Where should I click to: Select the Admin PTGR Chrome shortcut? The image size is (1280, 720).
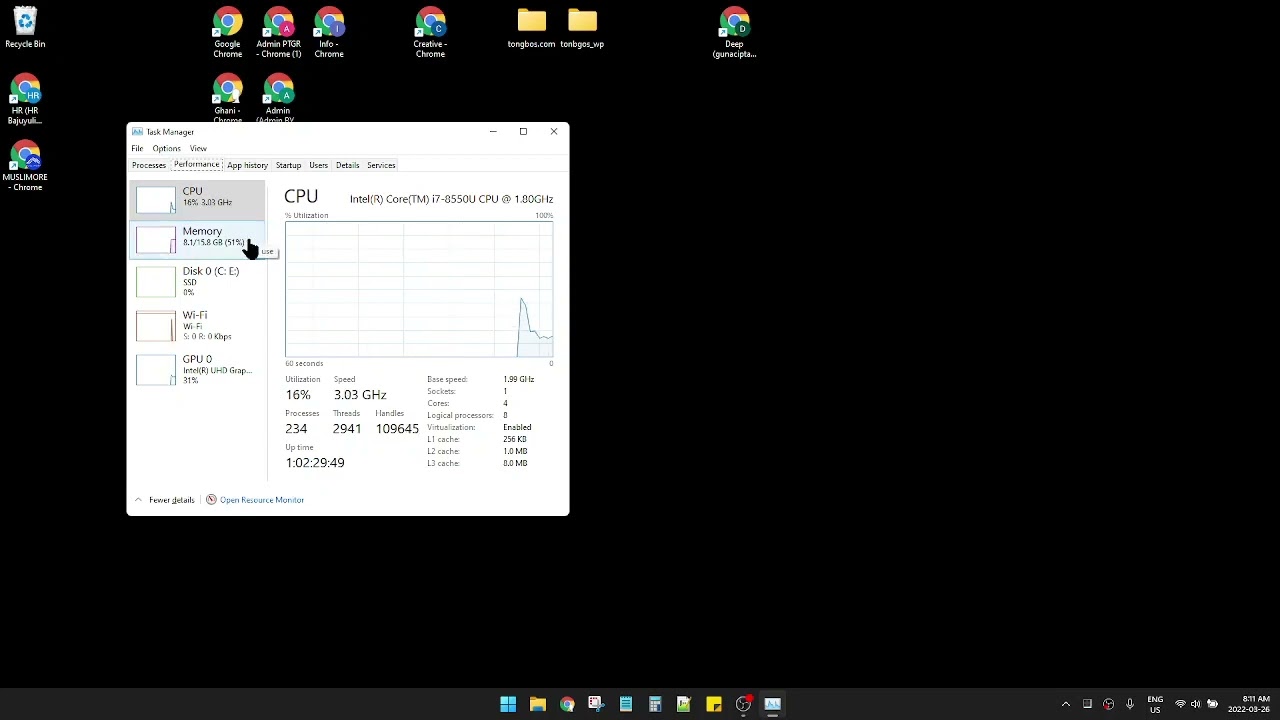278,33
